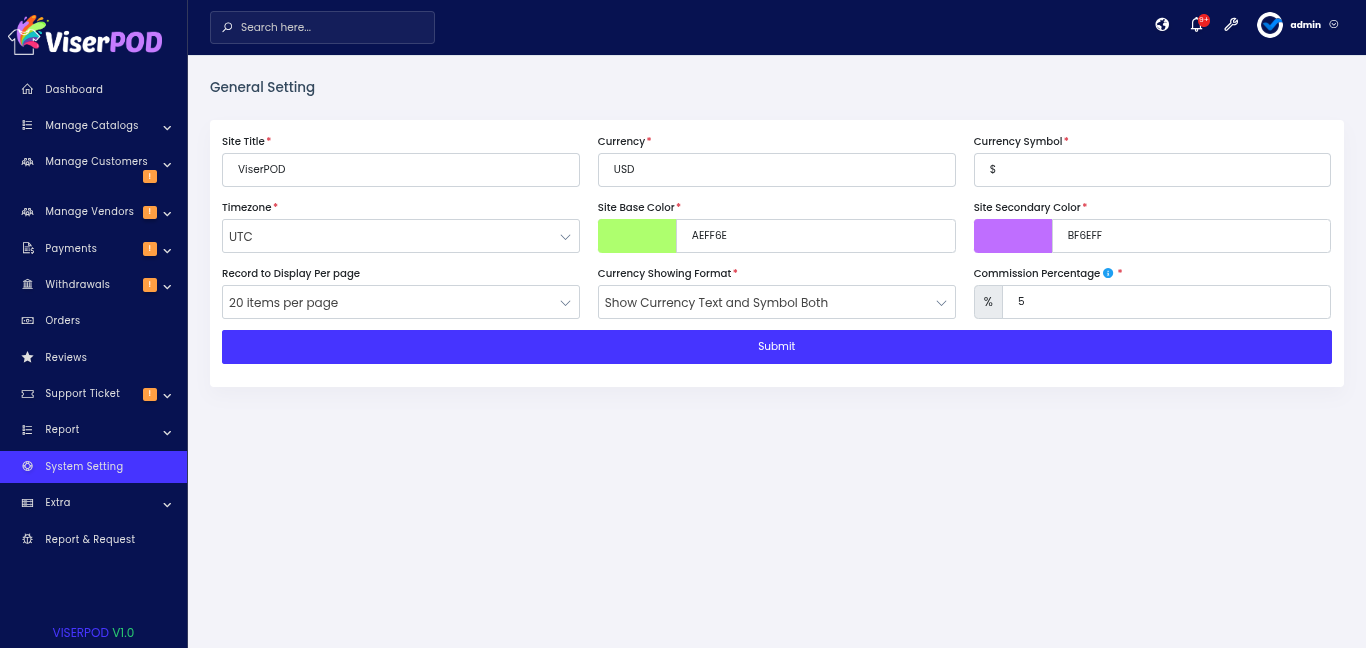Click the wrench tool icon
The width and height of the screenshot is (1366, 648).
point(1231,25)
